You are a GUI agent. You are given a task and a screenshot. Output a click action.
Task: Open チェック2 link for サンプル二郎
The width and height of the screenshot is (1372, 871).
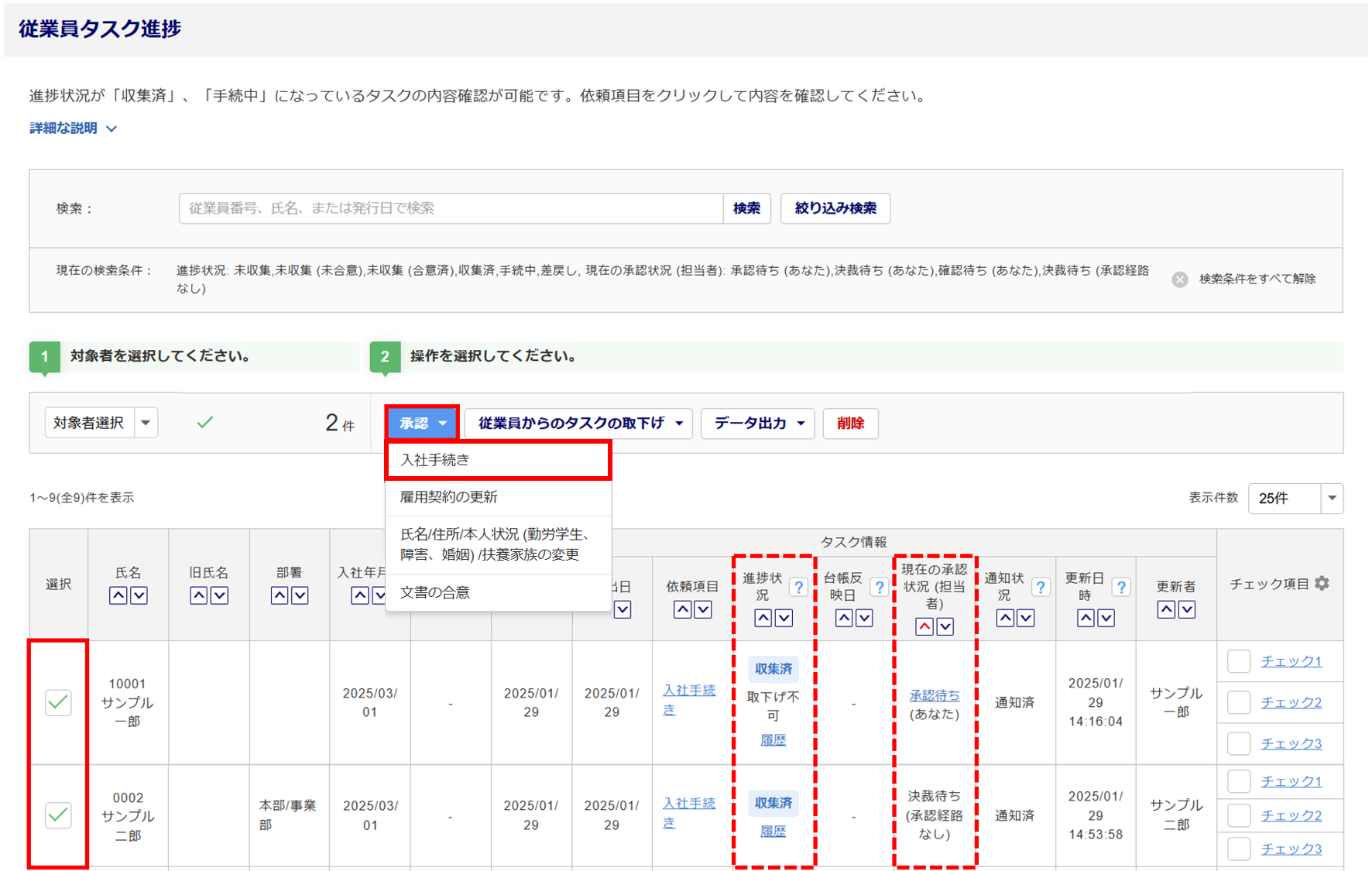point(1291,815)
